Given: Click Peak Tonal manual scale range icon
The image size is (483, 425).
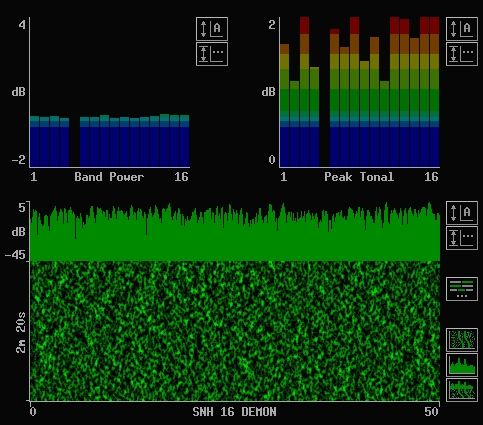Looking at the screenshot, I should (462, 54).
